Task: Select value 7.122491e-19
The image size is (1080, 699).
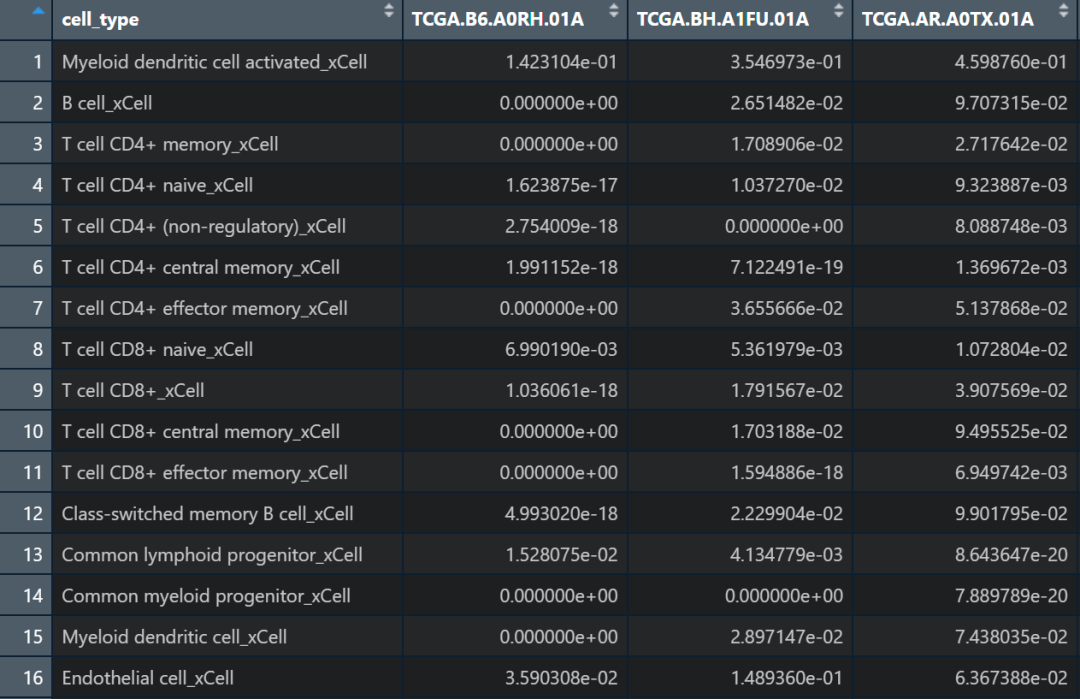Action: 787,267
